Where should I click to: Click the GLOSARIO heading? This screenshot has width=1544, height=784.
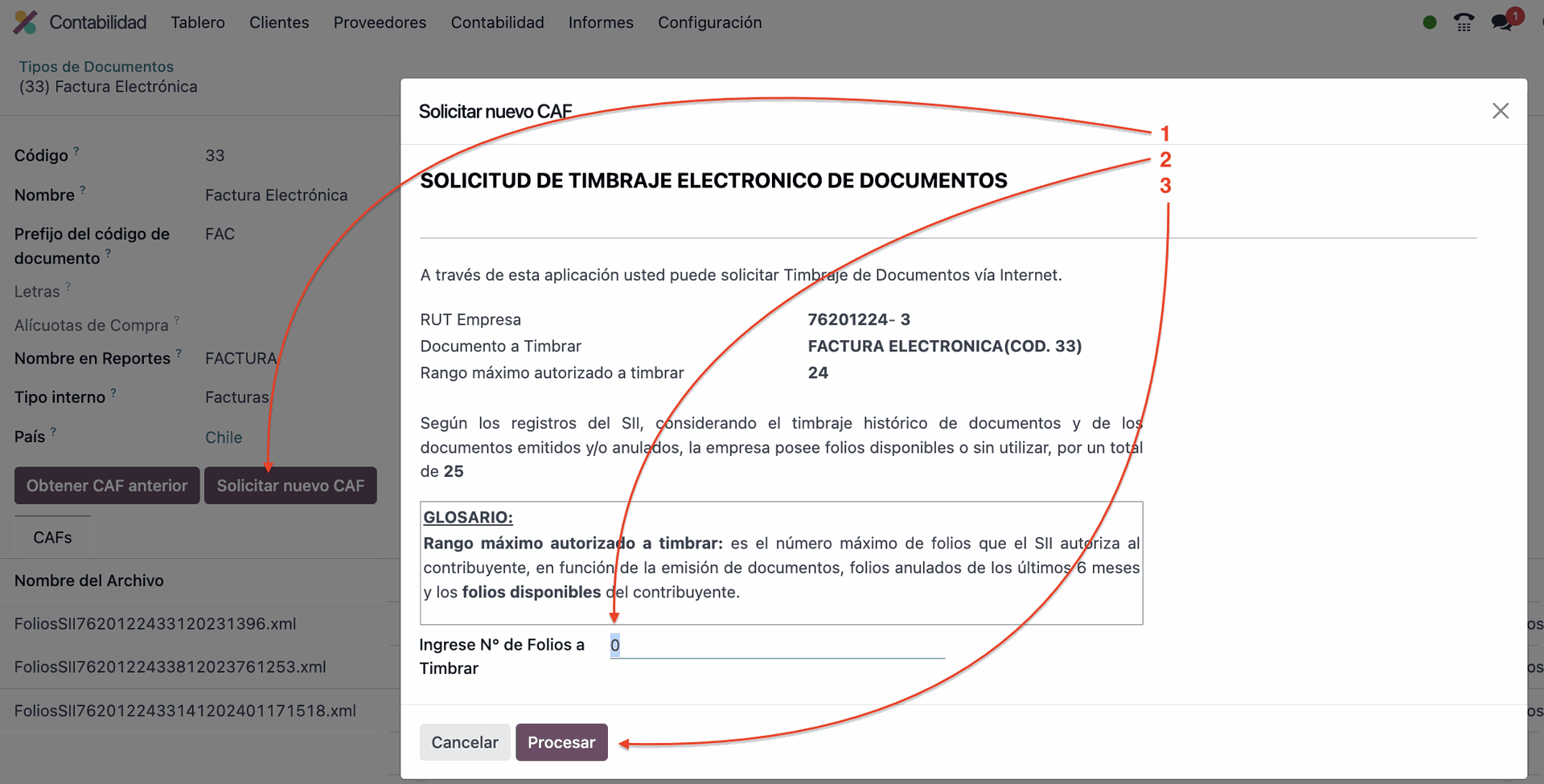468,518
